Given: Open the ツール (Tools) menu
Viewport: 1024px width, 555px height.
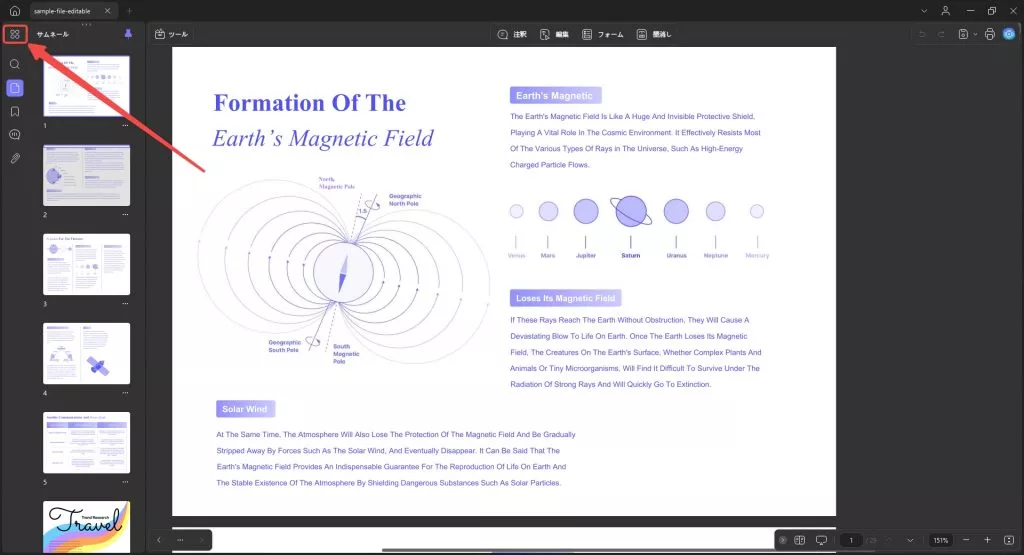Looking at the screenshot, I should coord(171,34).
